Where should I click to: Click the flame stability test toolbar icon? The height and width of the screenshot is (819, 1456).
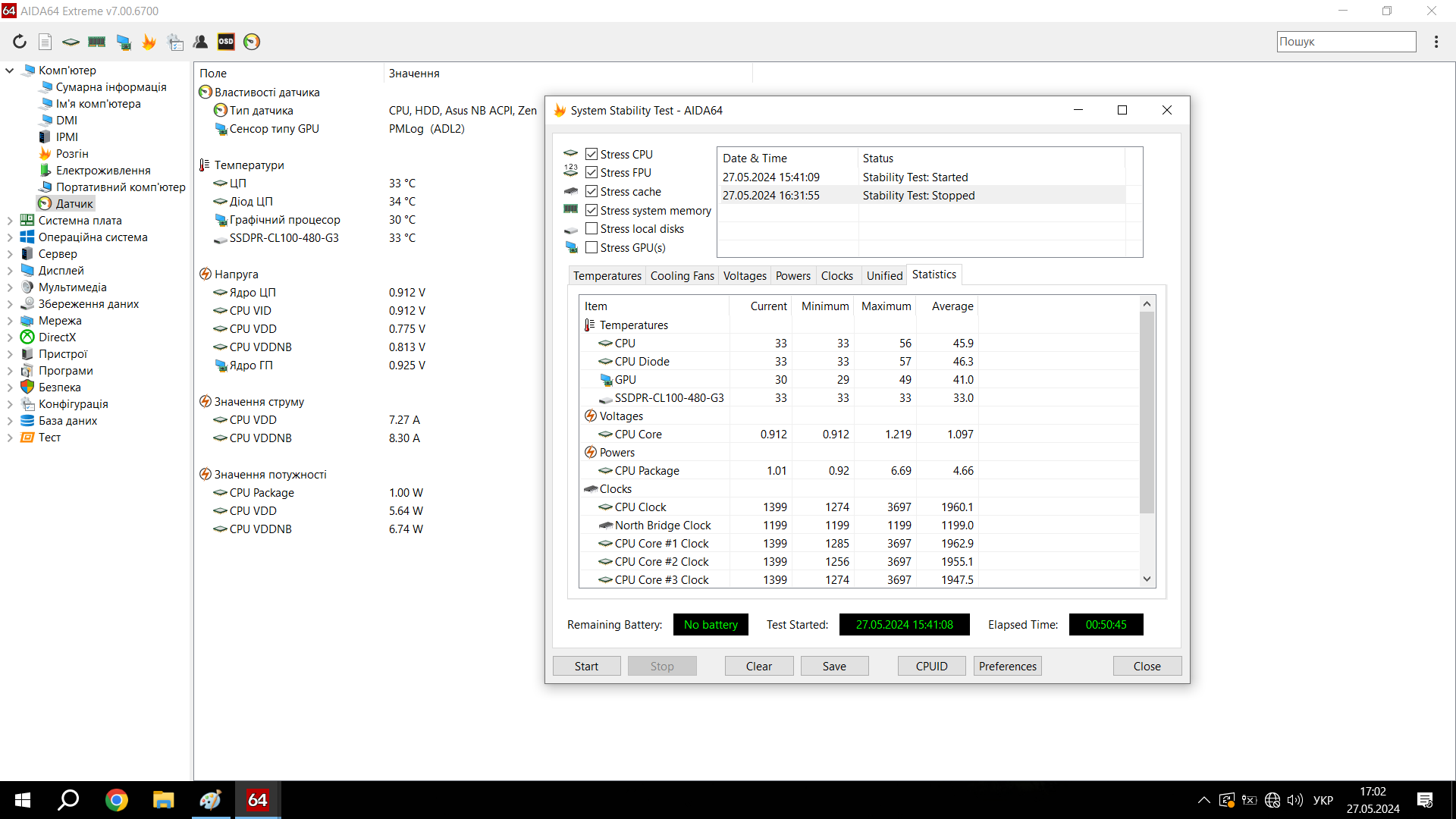click(149, 42)
